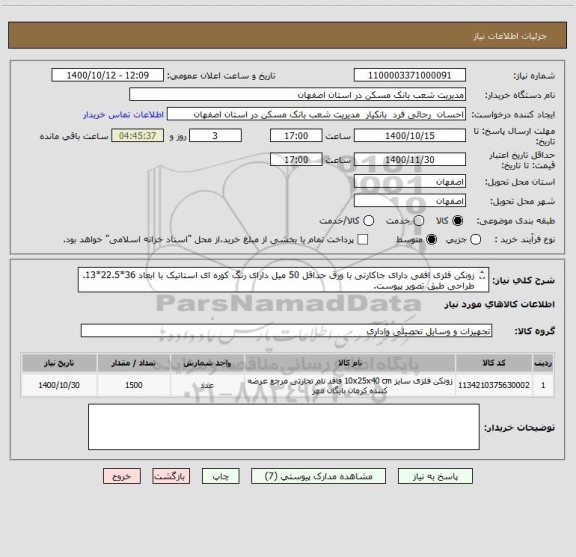The height and width of the screenshot is (557, 576).
Task: Choose the متوسط purchase type radio
Action: click(431, 240)
